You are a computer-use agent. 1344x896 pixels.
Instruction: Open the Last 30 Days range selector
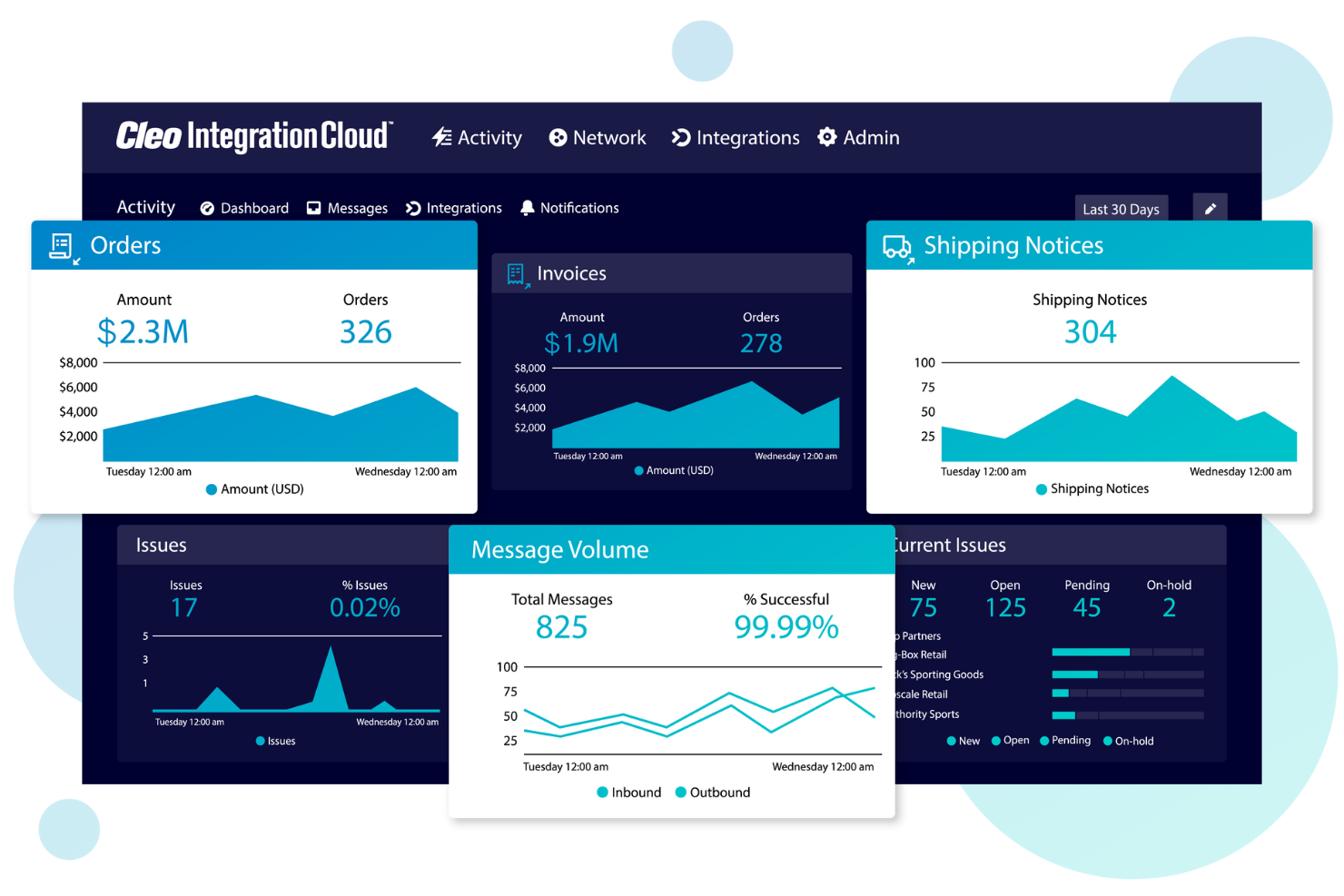pyautogui.click(x=1121, y=209)
